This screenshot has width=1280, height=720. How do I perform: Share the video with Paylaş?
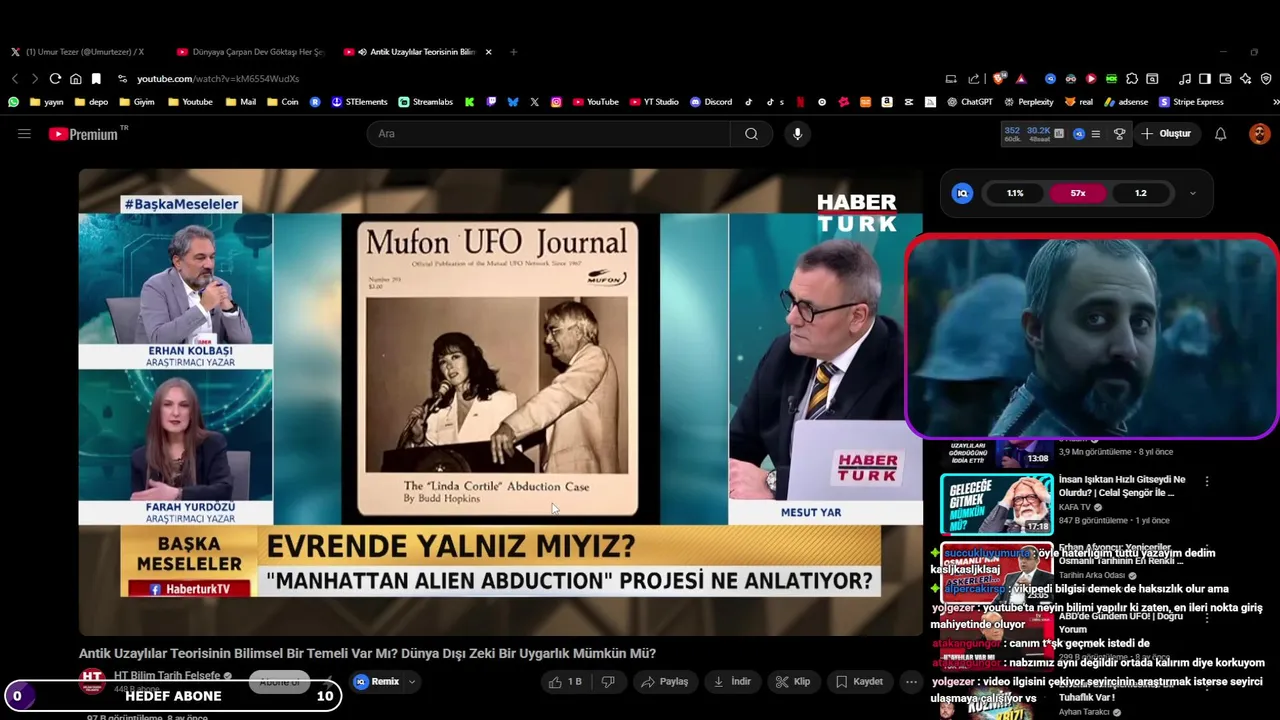[x=664, y=681]
